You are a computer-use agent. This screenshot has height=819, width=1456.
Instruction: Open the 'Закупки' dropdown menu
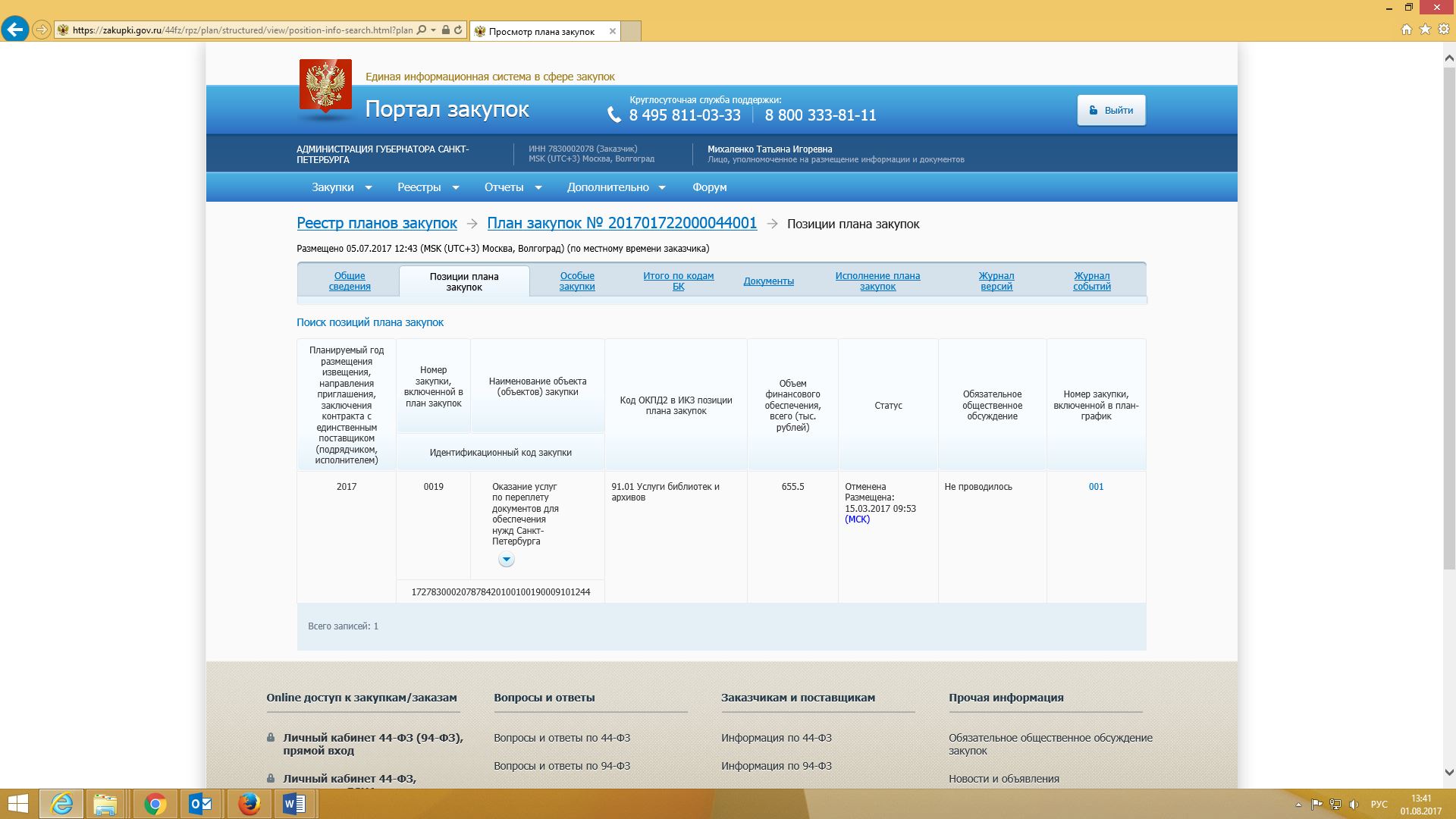[x=341, y=187]
